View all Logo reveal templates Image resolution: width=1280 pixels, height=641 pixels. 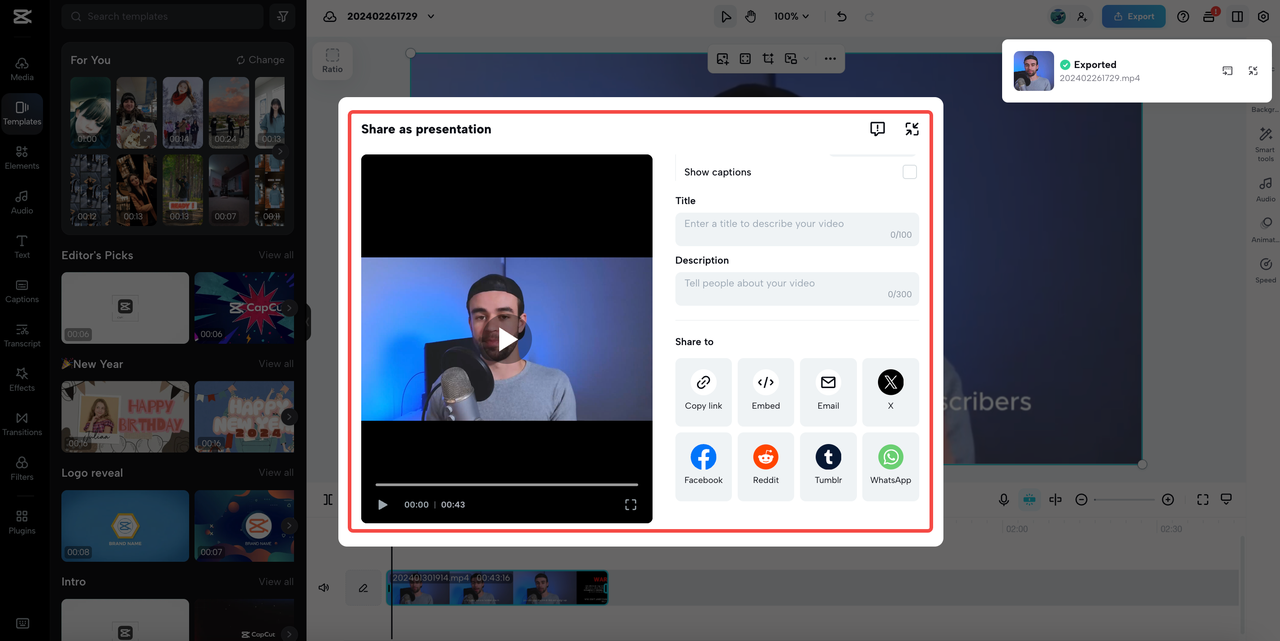(276, 473)
